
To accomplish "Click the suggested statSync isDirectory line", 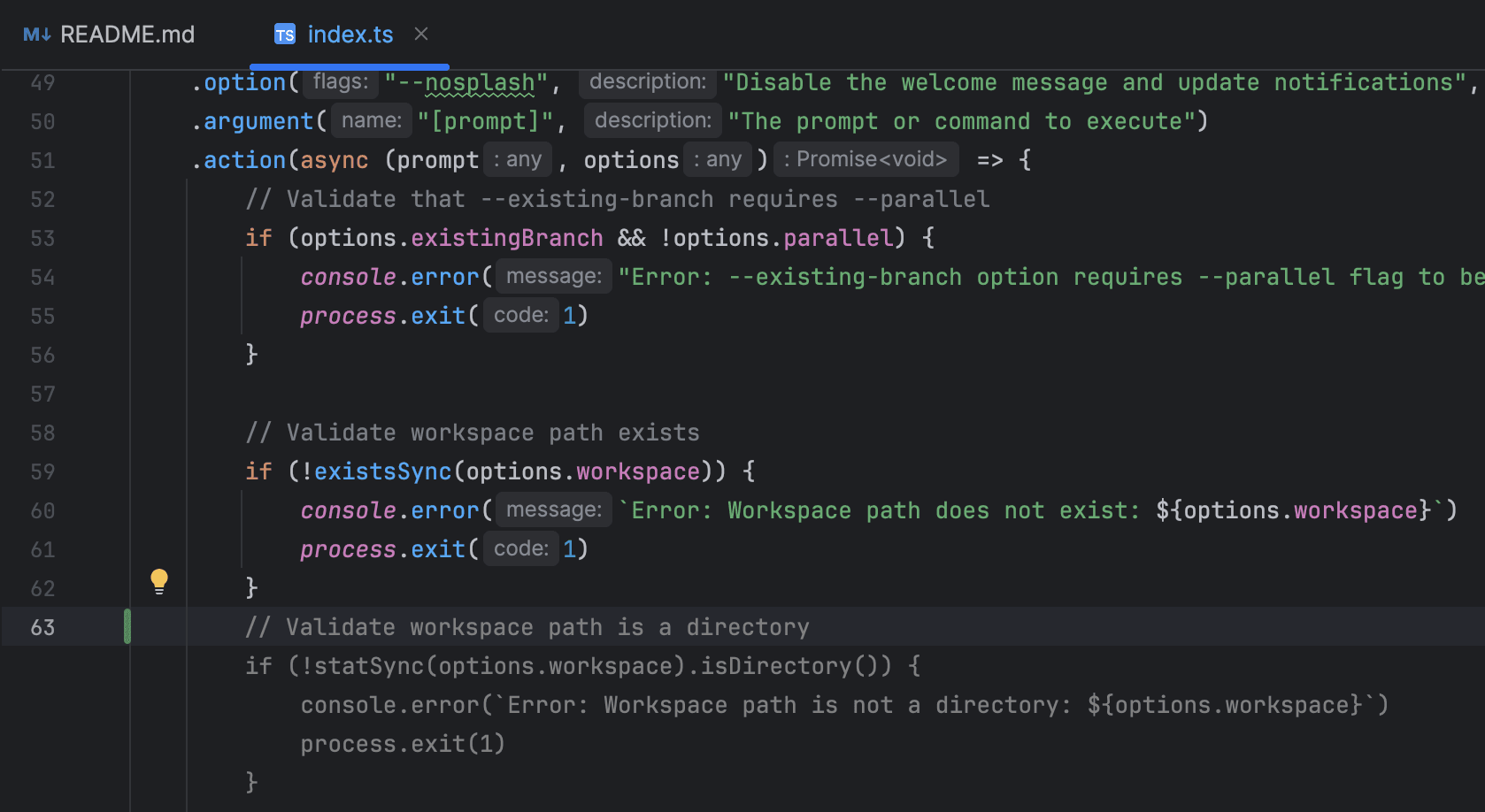I will coord(582,666).
